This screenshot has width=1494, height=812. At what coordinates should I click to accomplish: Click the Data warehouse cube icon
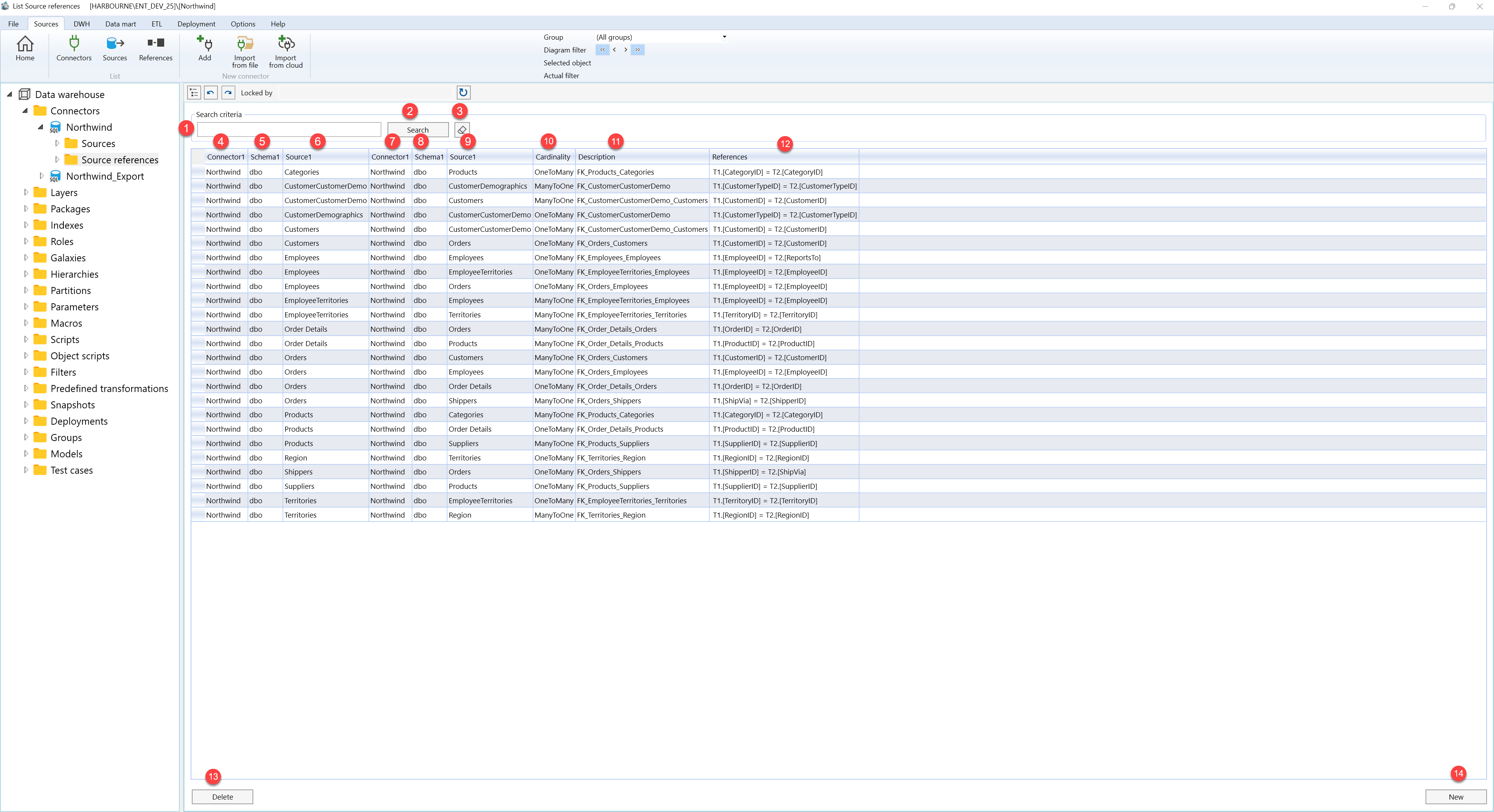[x=25, y=94]
